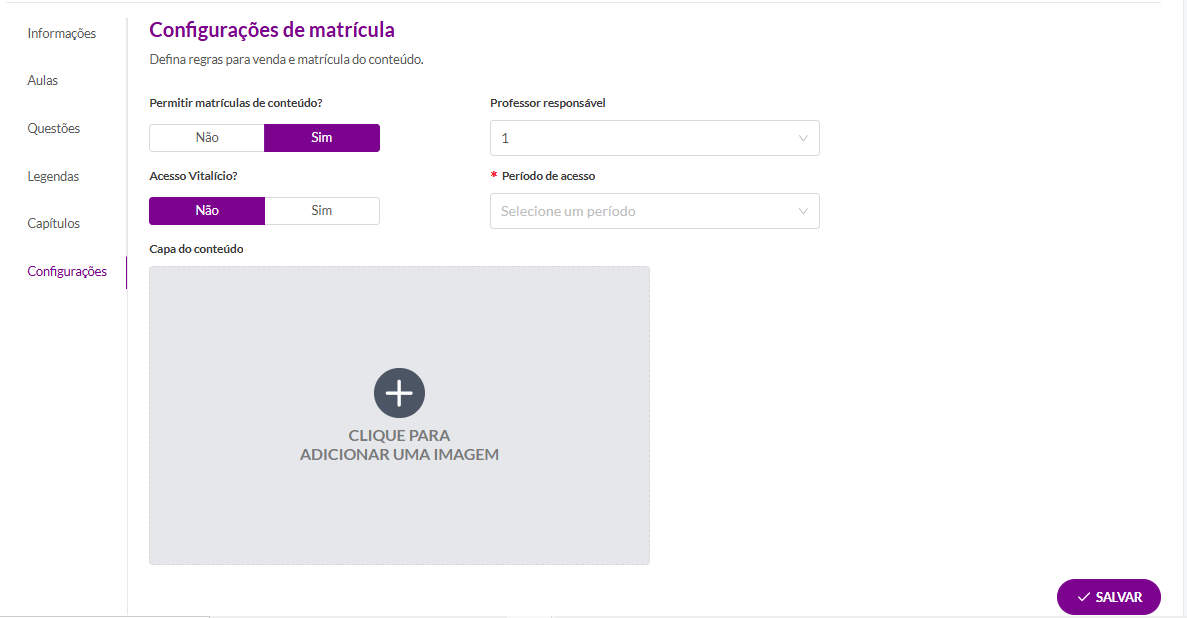This screenshot has height=618, width=1187.
Task: Select Sim for Permitir matrículas de conteúdo
Action: (x=322, y=138)
